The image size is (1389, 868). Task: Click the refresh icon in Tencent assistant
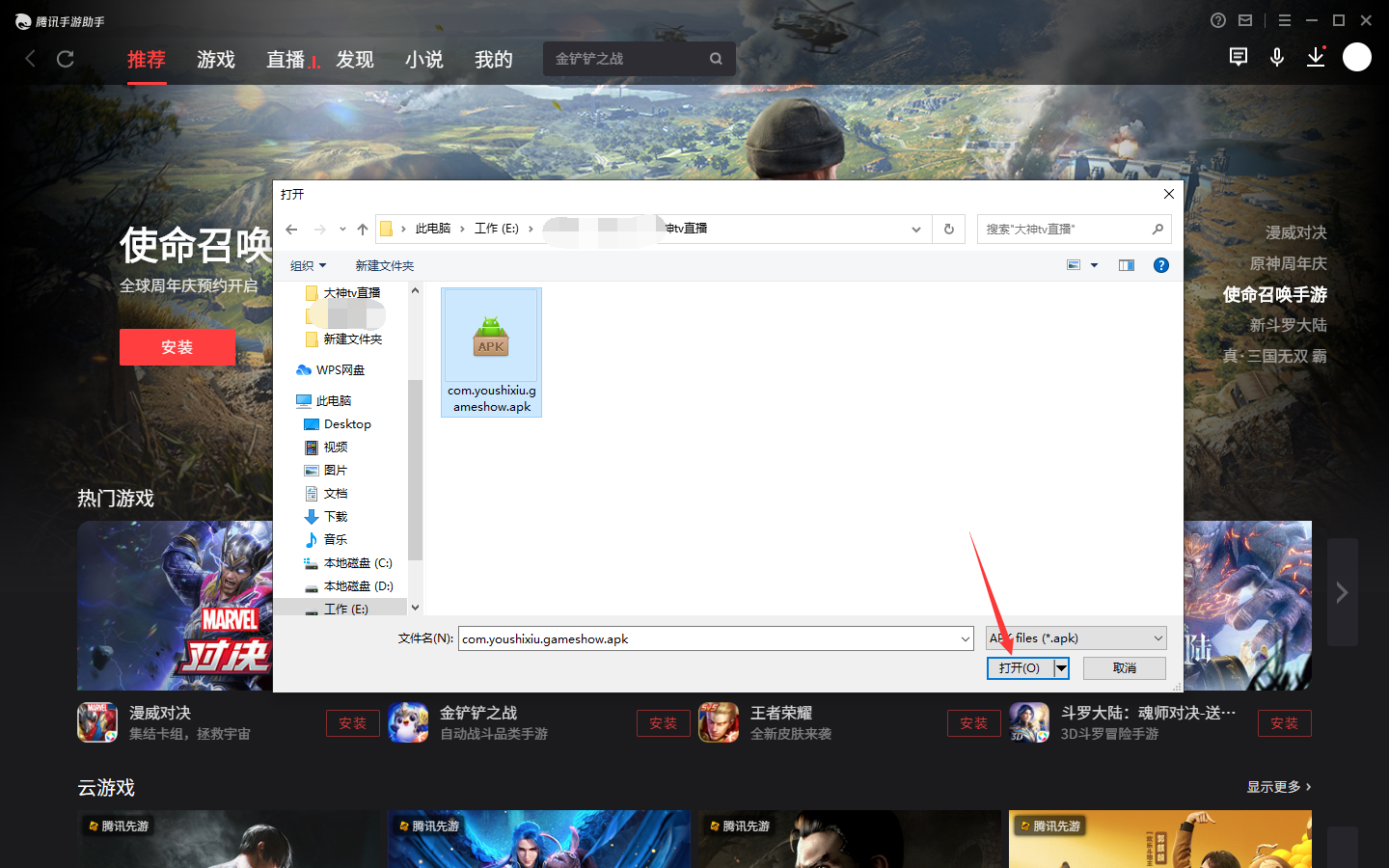66,59
